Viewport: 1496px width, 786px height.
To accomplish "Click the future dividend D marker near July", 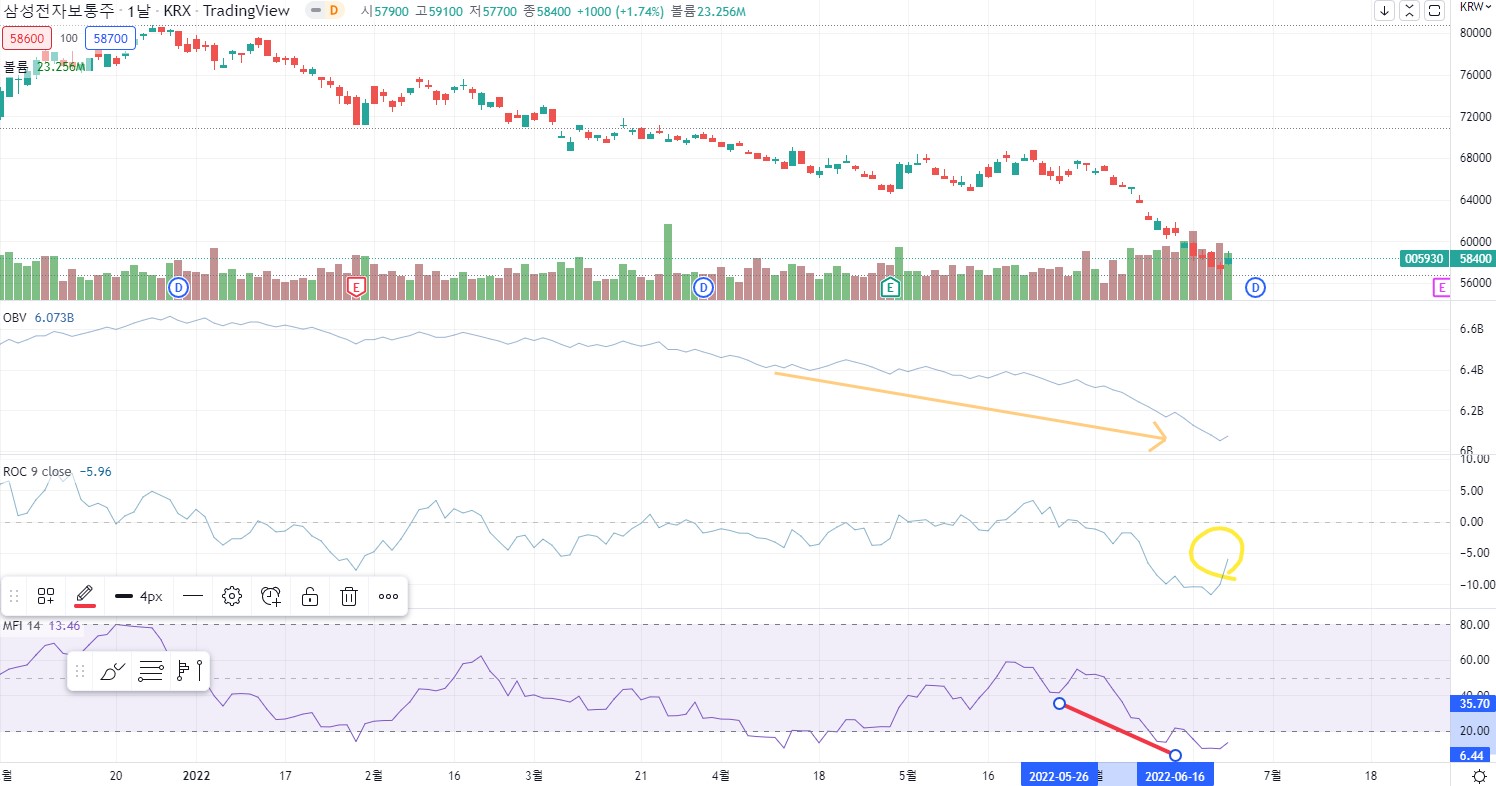I will 1255,288.
